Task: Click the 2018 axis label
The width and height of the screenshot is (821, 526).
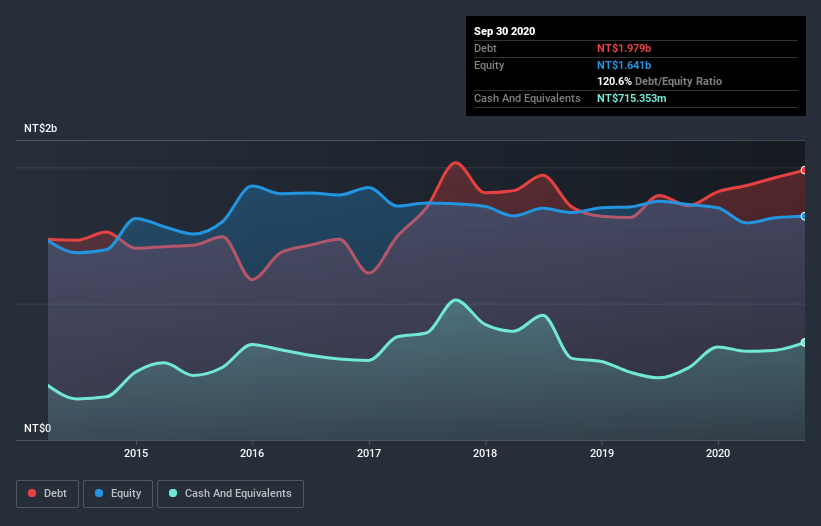Action: pyautogui.click(x=485, y=453)
